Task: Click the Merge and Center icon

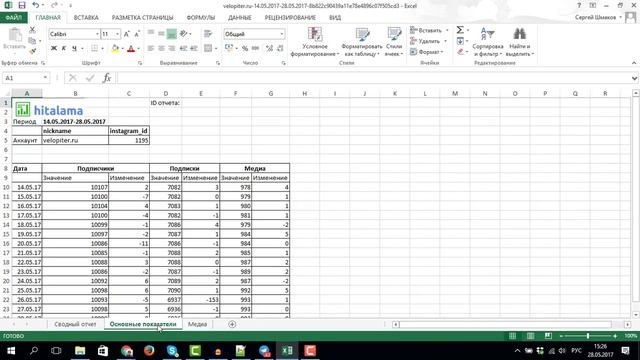Action: tap(208, 48)
